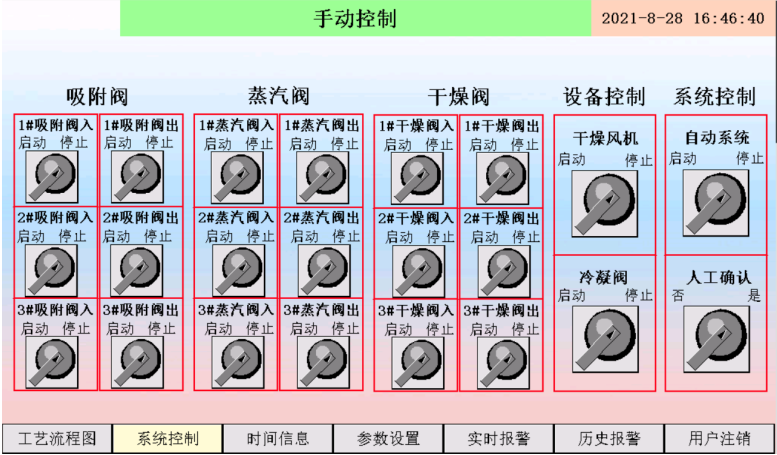Click the 启动 label under 3#干燥阀出

coord(484,329)
